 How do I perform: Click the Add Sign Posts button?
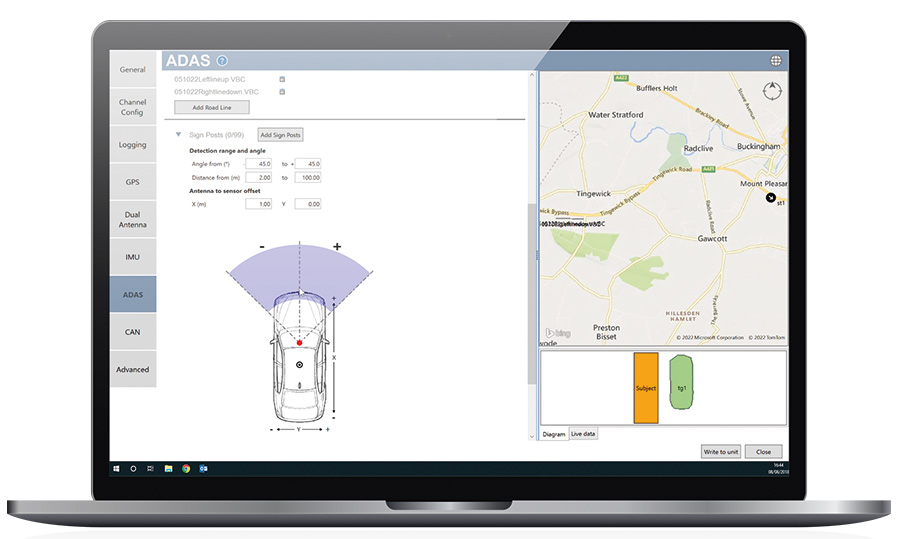[x=281, y=135]
